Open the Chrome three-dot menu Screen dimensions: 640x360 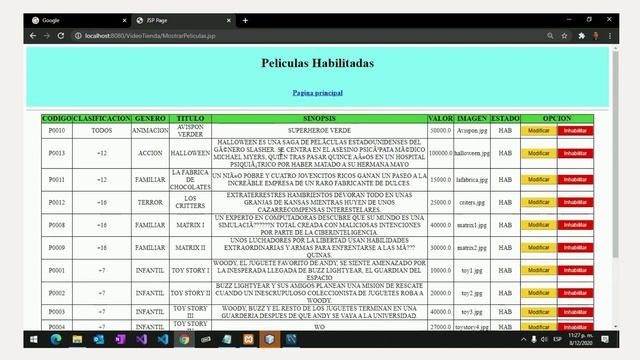click(610, 36)
